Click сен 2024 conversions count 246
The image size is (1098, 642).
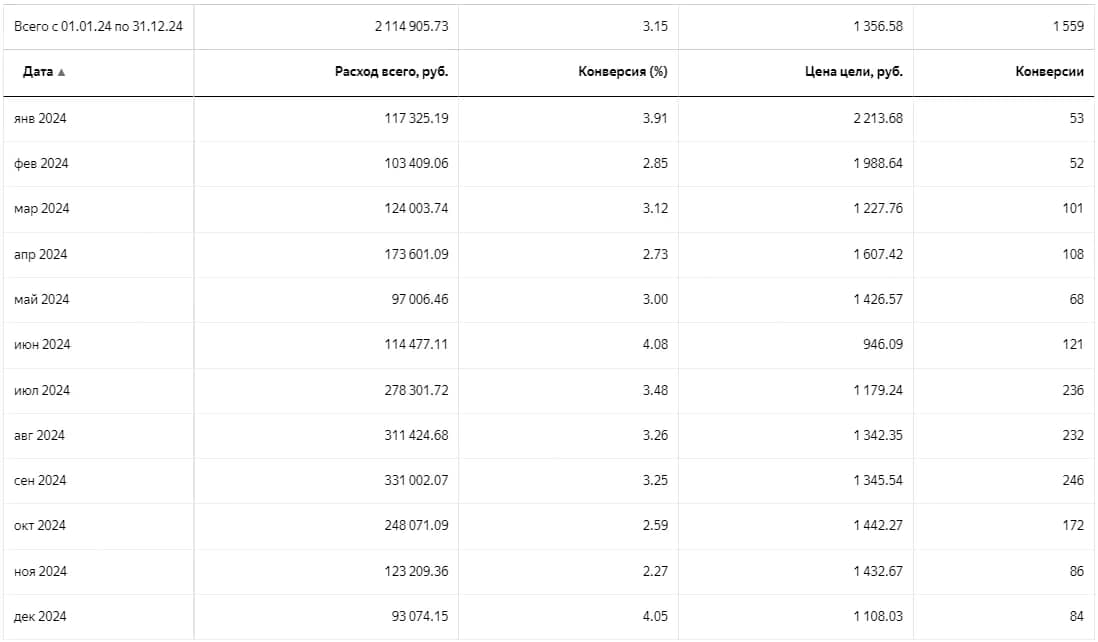(1073, 480)
